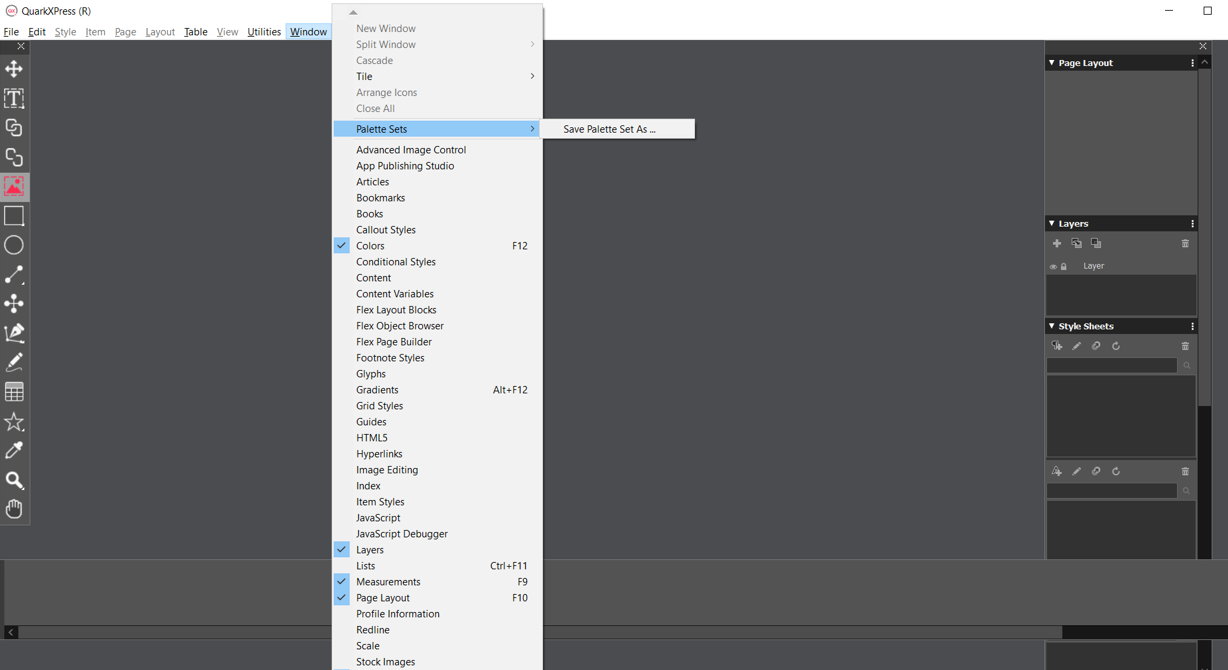The width and height of the screenshot is (1228, 670).
Task: Lock the Layer in the Layers palette
Action: [1062, 266]
